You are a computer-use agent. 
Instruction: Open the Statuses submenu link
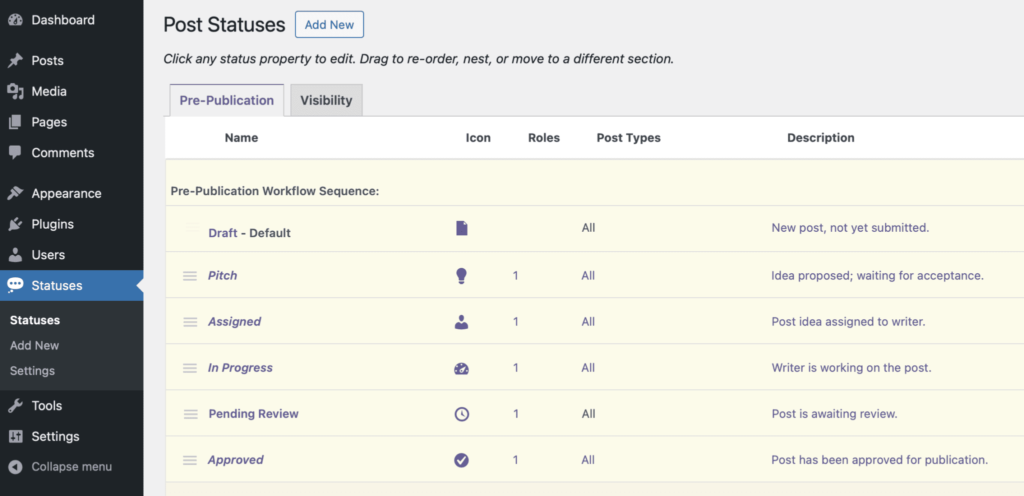(x=35, y=320)
